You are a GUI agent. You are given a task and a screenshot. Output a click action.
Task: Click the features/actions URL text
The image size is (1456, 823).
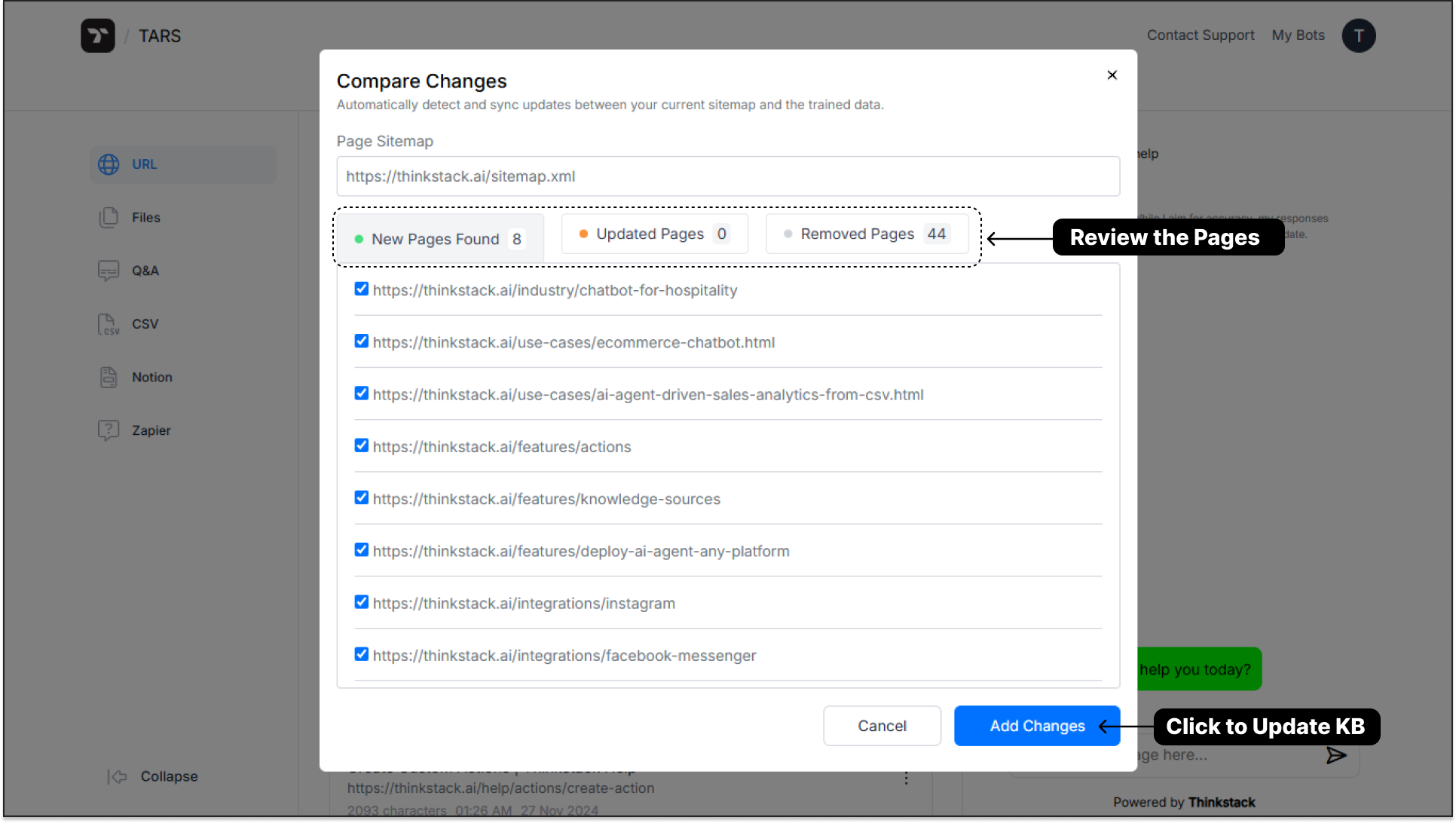point(502,447)
